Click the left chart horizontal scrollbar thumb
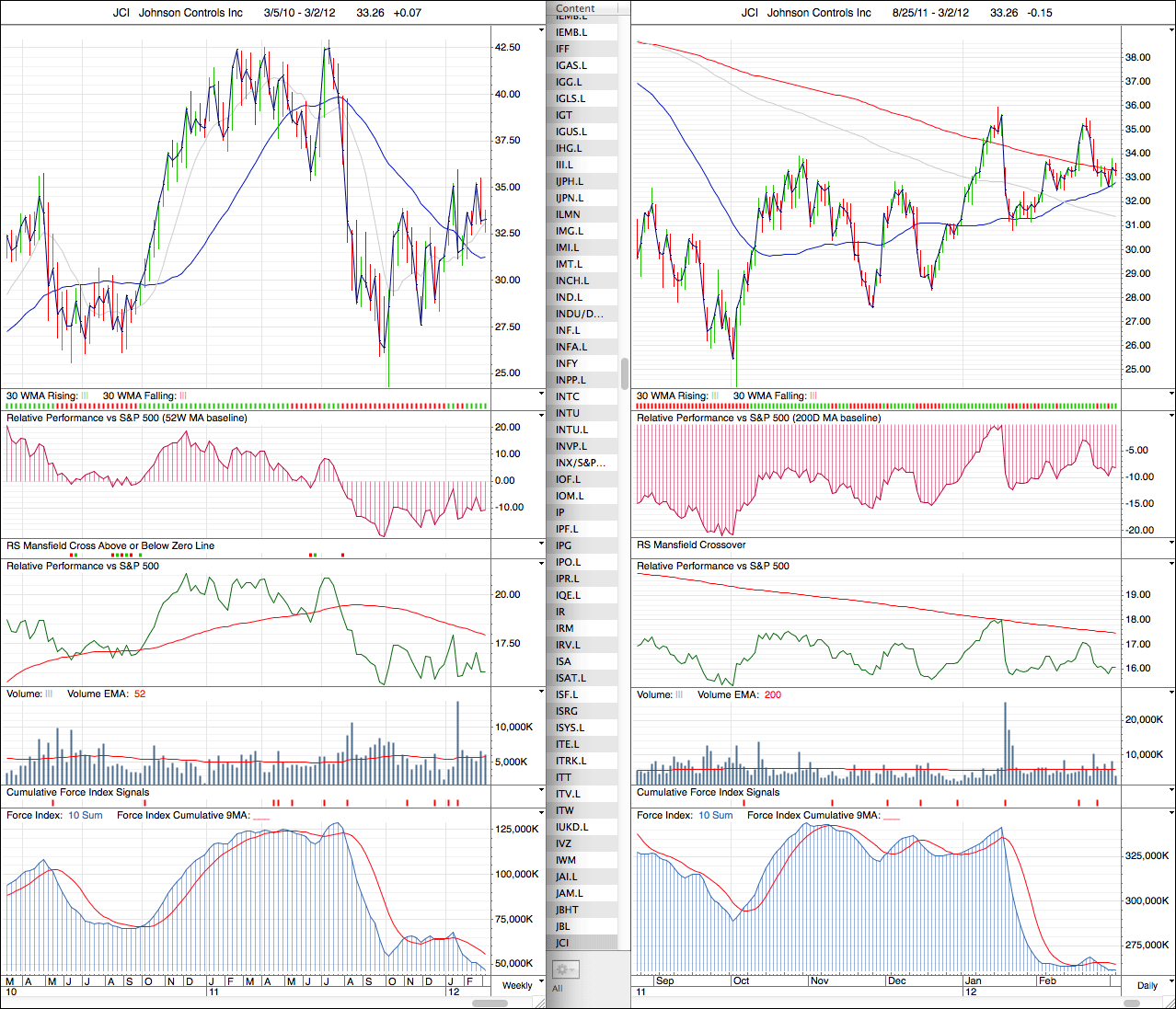This screenshot has height=1009, width=1176. [490, 1003]
